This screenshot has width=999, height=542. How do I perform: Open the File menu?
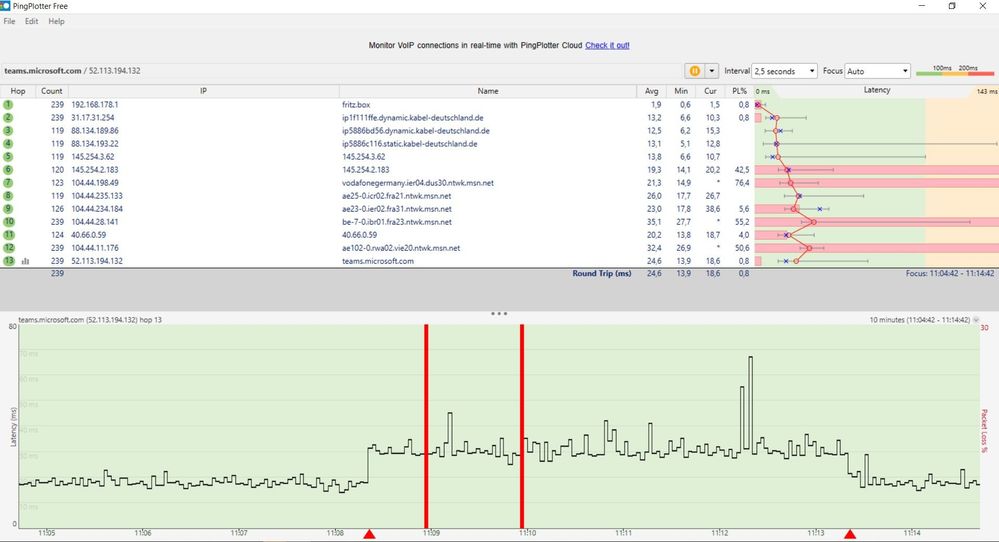[x=10, y=21]
